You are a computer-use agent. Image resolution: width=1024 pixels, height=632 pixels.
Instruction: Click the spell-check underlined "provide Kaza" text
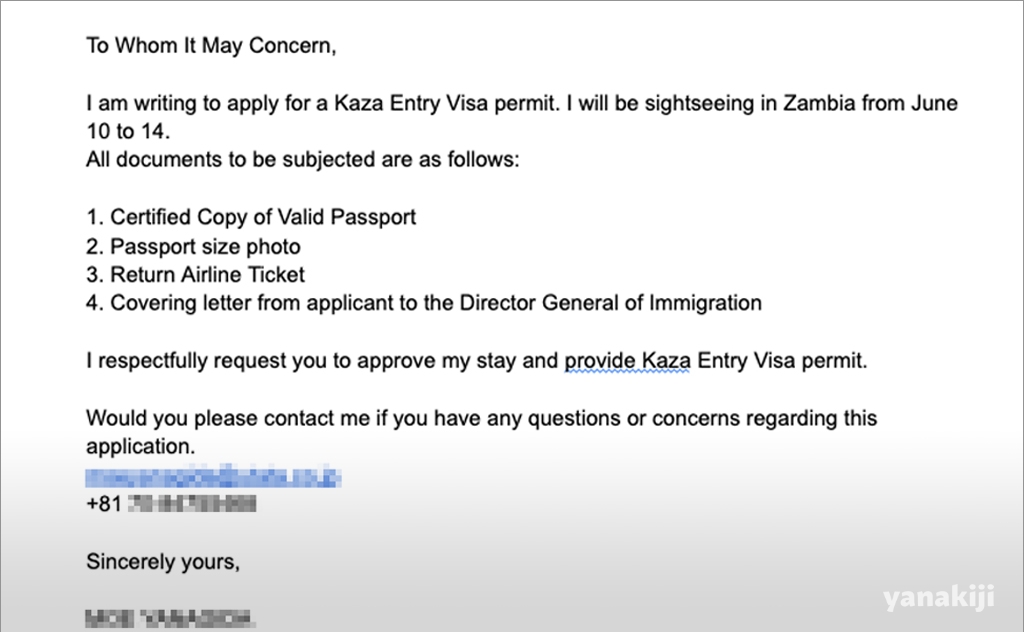pyautogui.click(x=627, y=361)
